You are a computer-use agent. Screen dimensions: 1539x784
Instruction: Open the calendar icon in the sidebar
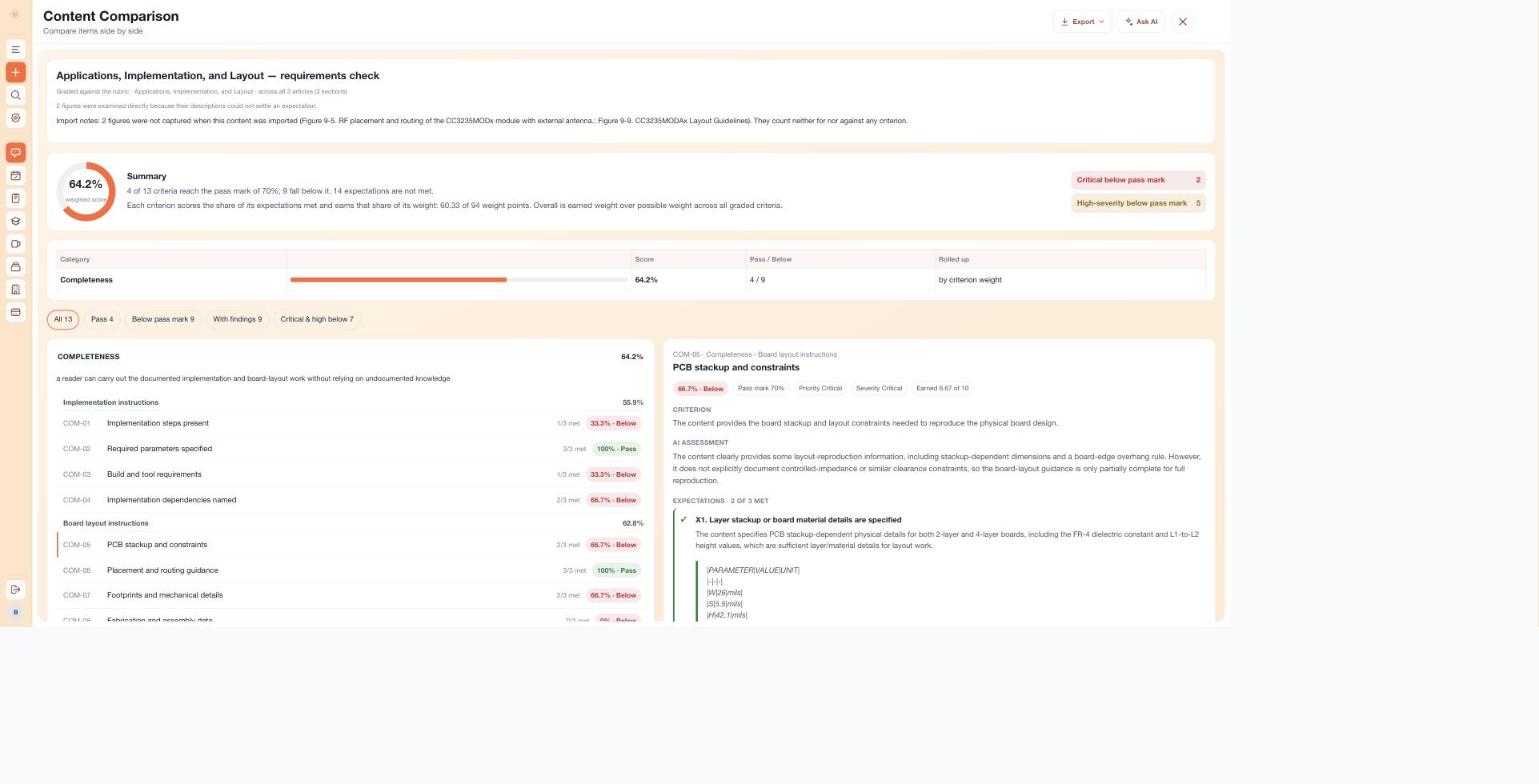(15, 176)
